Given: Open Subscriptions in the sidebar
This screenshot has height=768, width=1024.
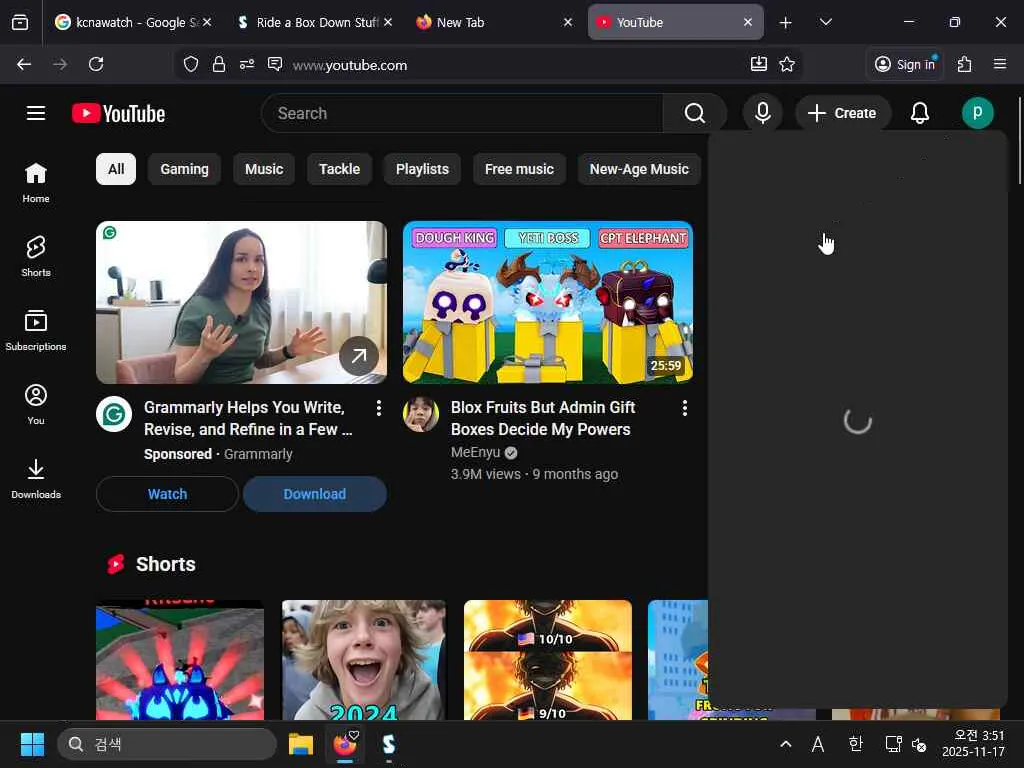Looking at the screenshot, I should 36,330.
